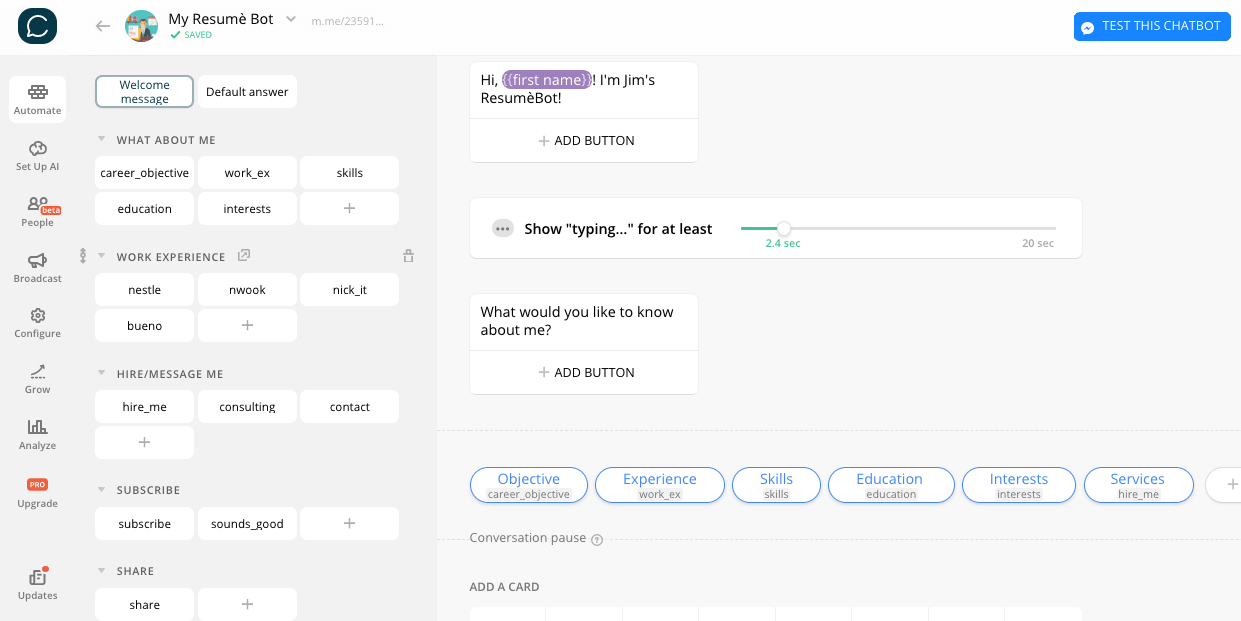Image resolution: width=1241 pixels, height=621 pixels.
Task: Open the Chatfuel logo home icon
Action: (37, 25)
